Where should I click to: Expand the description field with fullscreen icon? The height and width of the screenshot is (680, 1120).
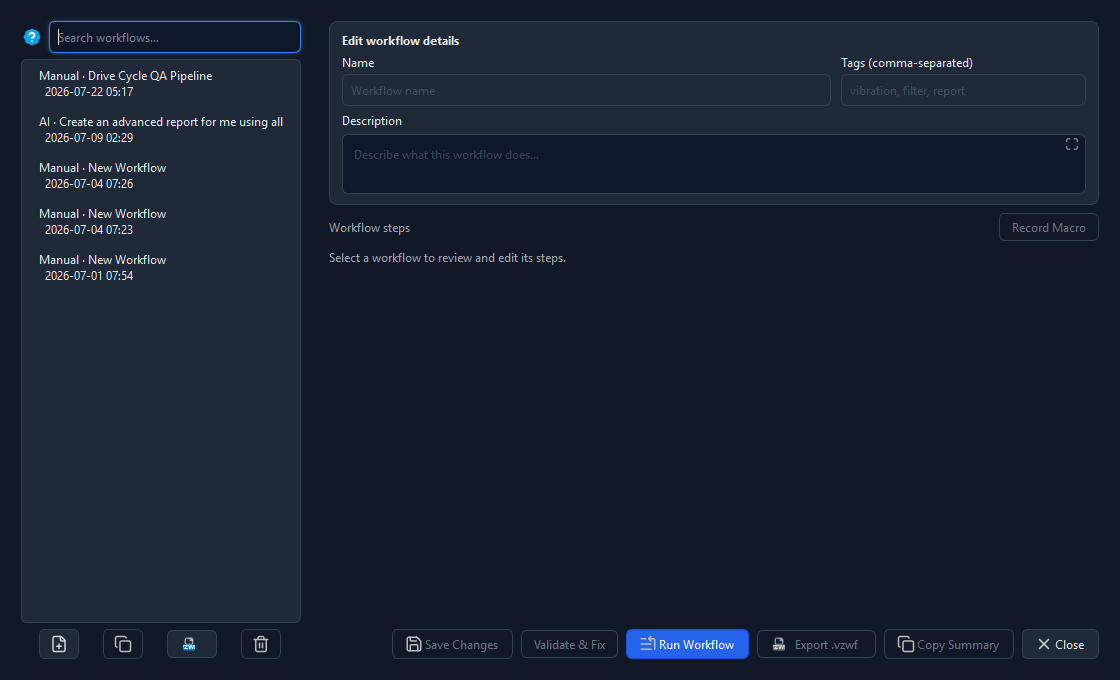point(1071,144)
